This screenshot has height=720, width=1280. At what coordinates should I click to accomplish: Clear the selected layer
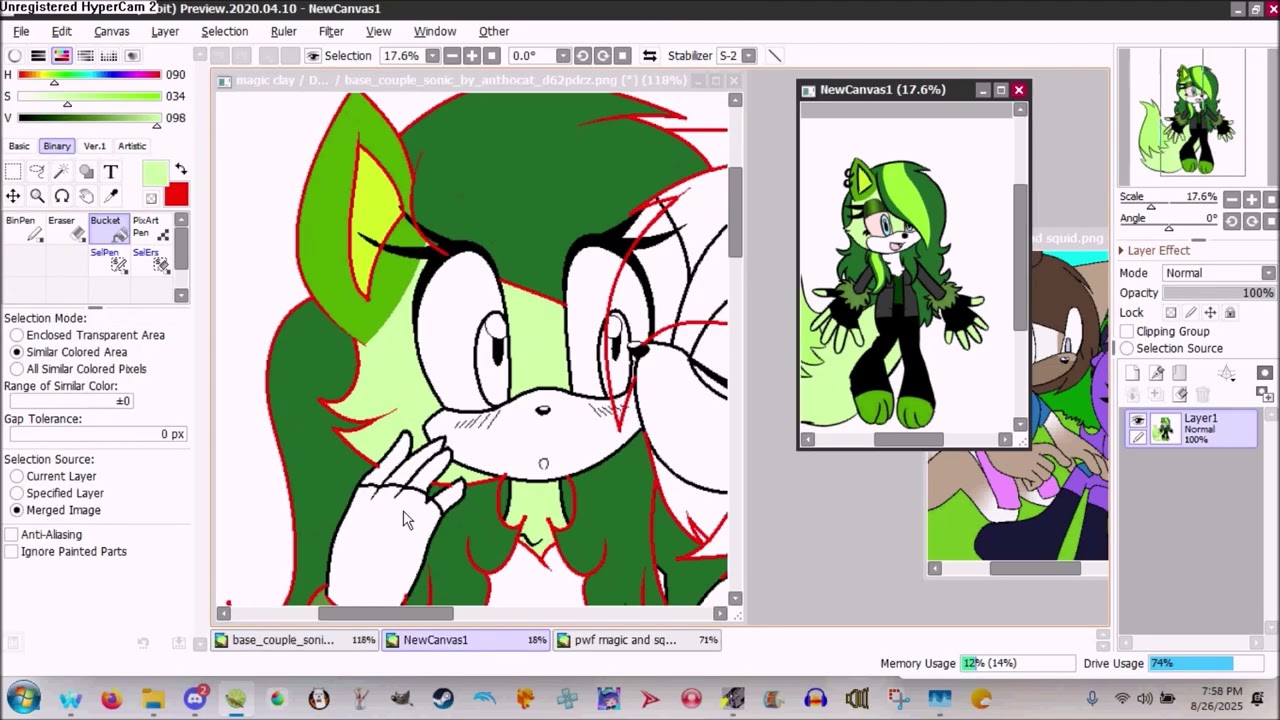pyautogui.click(x=1180, y=395)
